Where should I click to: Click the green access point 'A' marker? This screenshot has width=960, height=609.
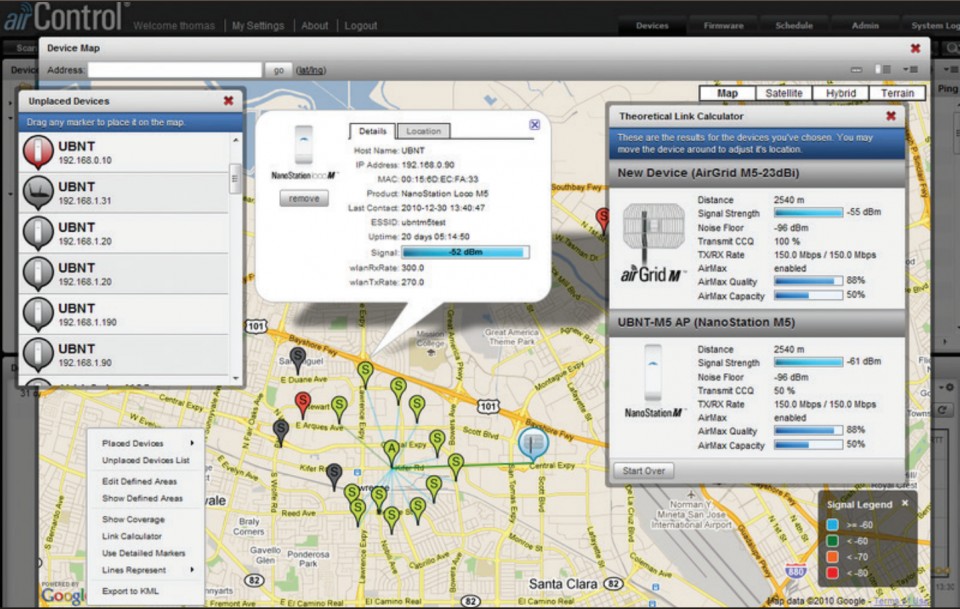392,450
